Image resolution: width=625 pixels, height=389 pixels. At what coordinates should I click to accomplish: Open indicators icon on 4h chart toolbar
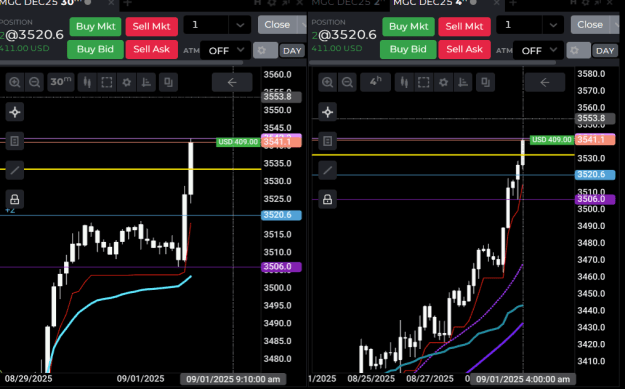tap(463, 83)
